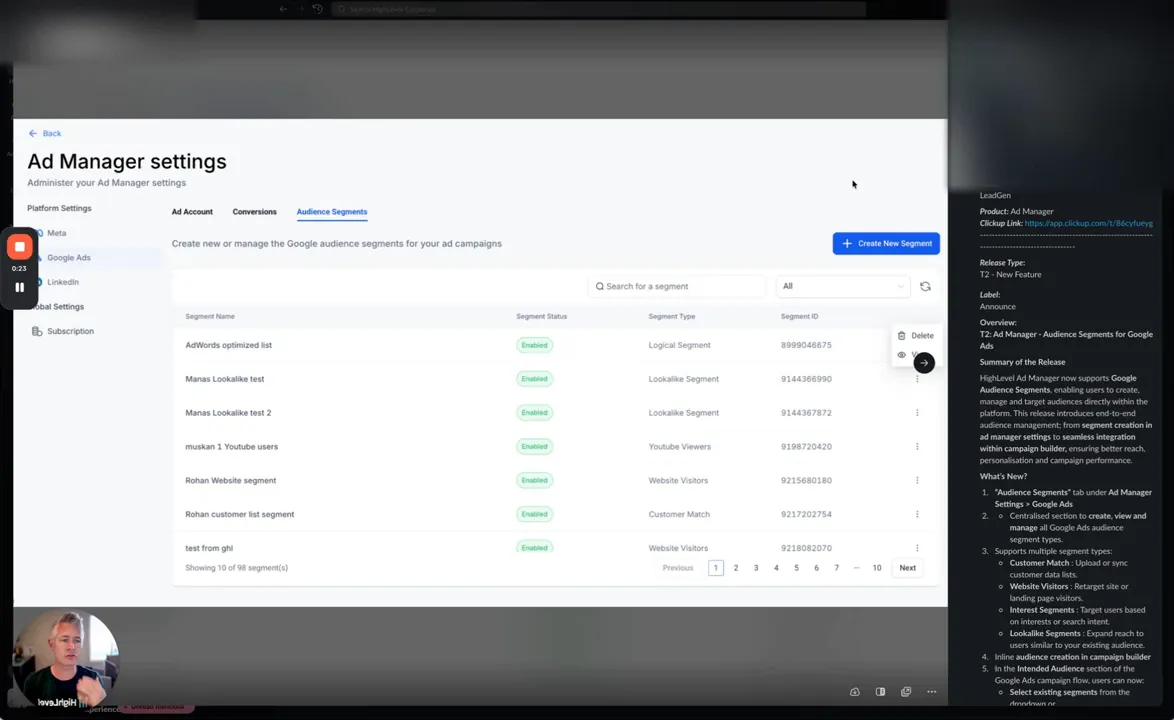
Task: Click Previous page button
Action: tap(678, 568)
